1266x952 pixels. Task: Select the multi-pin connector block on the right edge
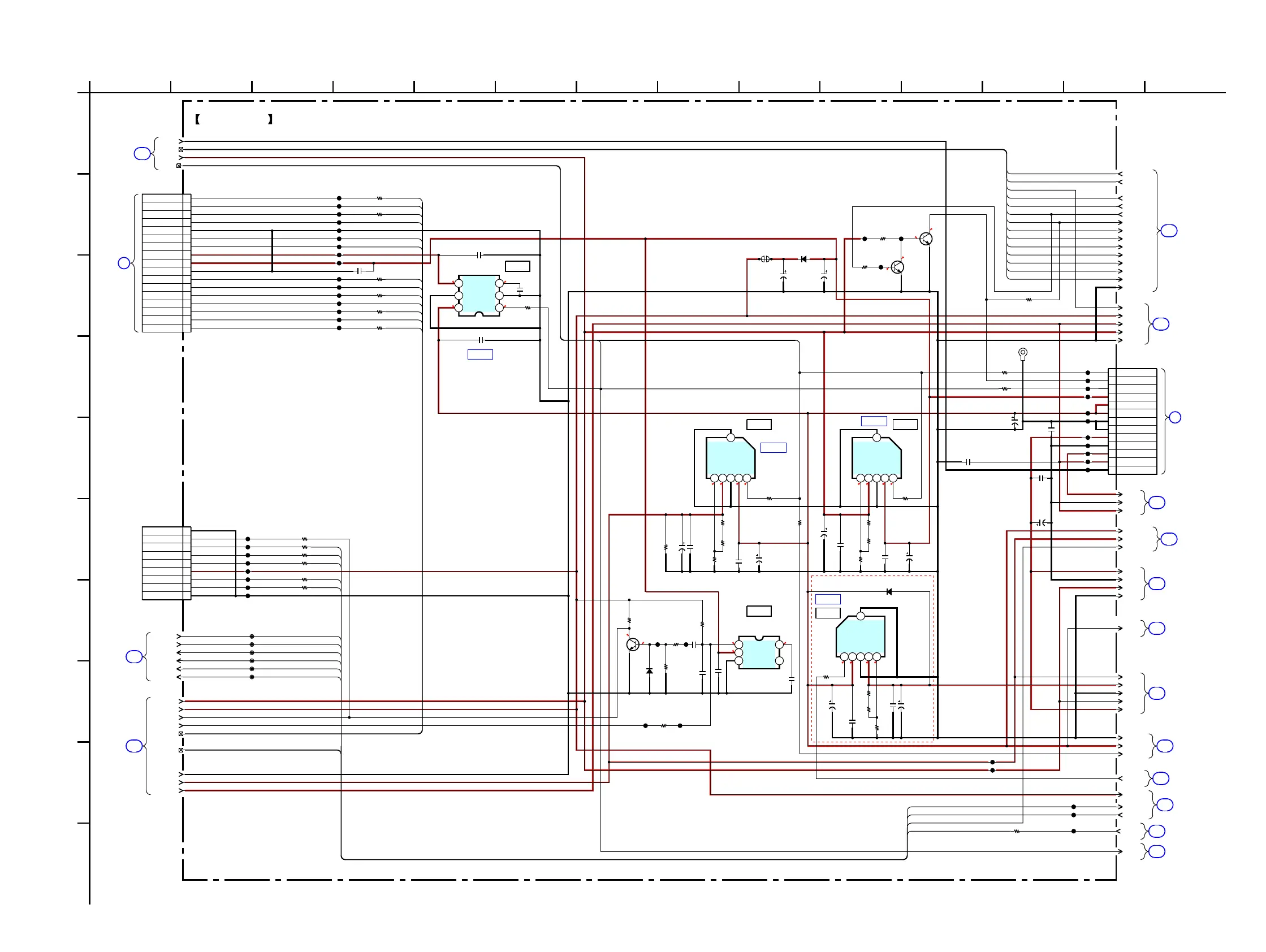[1132, 421]
